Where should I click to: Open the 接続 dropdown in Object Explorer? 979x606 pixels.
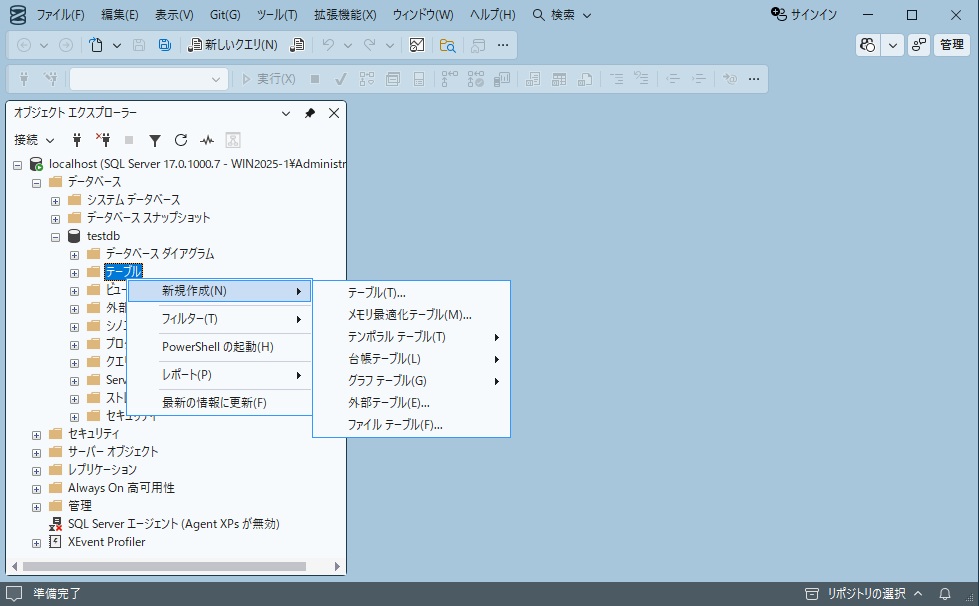coord(33,140)
